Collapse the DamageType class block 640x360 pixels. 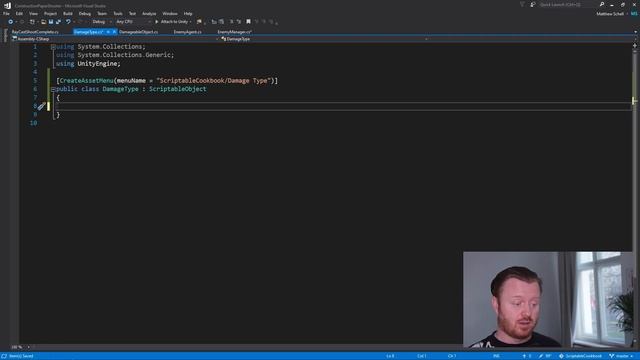pyautogui.click(x=53, y=89)
